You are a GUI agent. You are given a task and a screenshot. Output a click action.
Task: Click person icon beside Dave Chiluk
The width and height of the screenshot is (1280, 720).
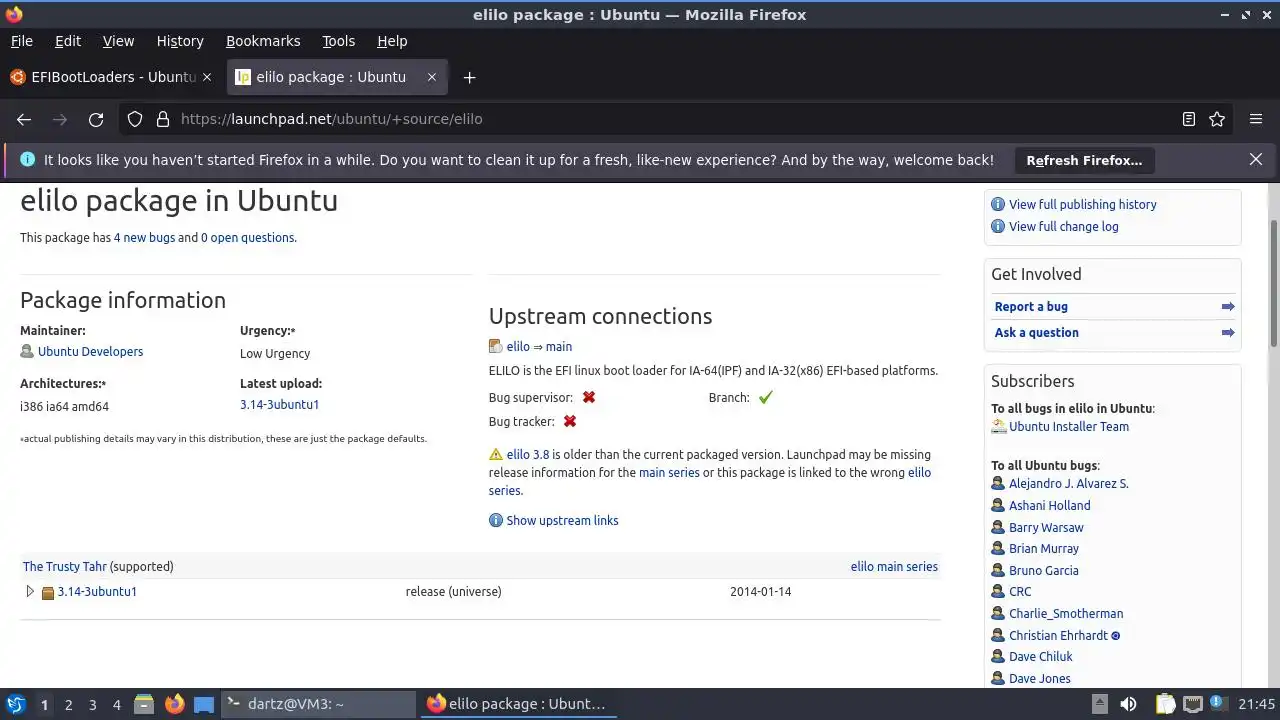click(998, 656)
